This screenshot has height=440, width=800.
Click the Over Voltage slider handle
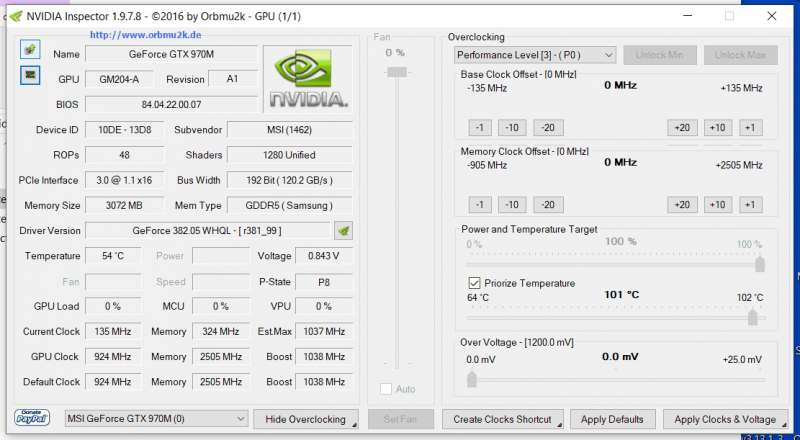pyautogui.click(x=472, y=379)
